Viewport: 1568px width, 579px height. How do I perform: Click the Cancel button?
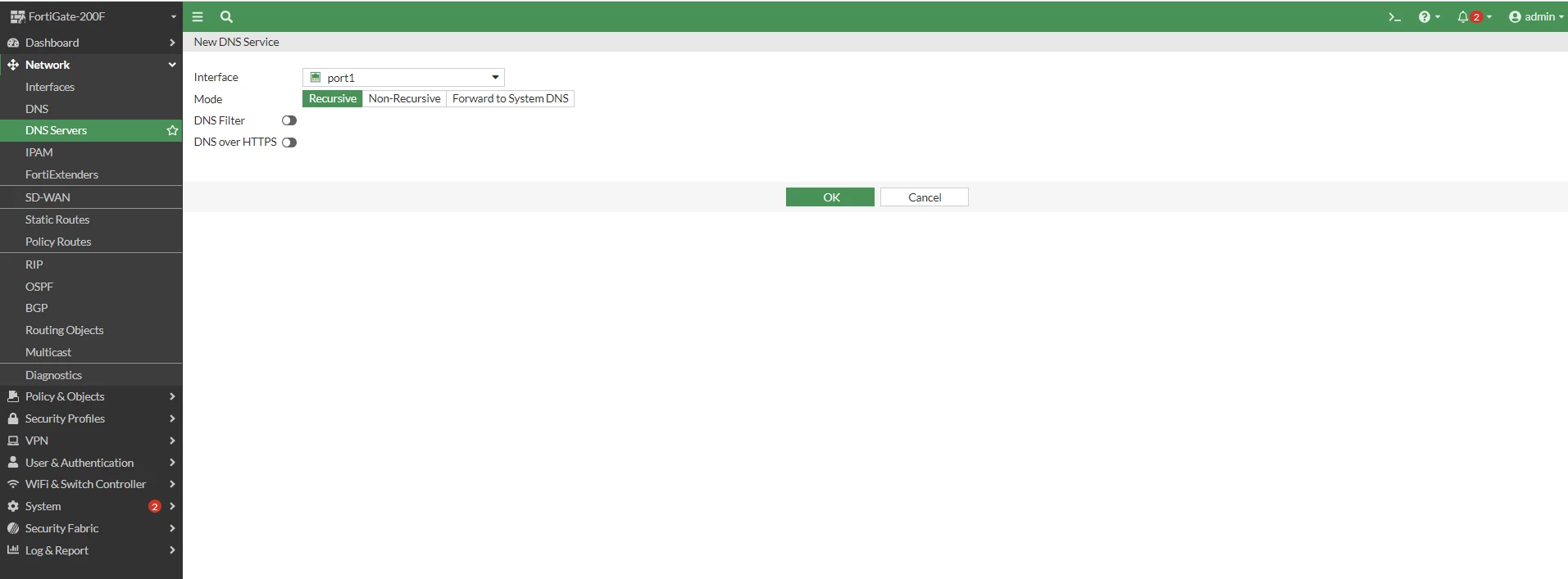925,197
